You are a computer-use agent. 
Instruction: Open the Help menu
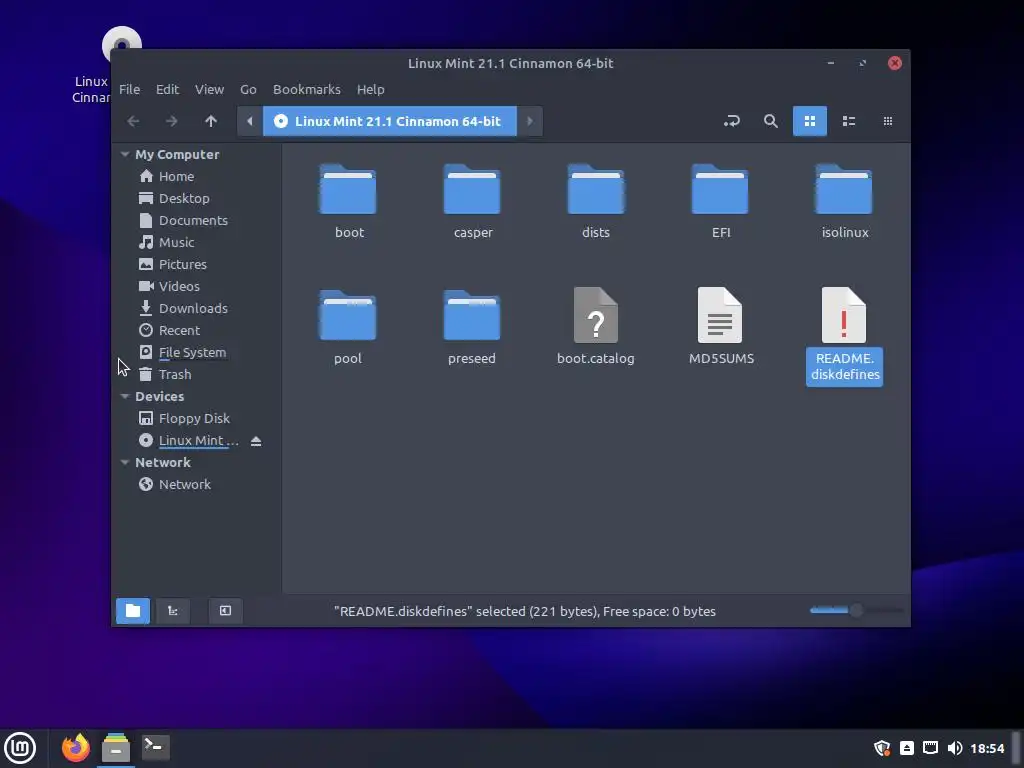click(370, 89)
